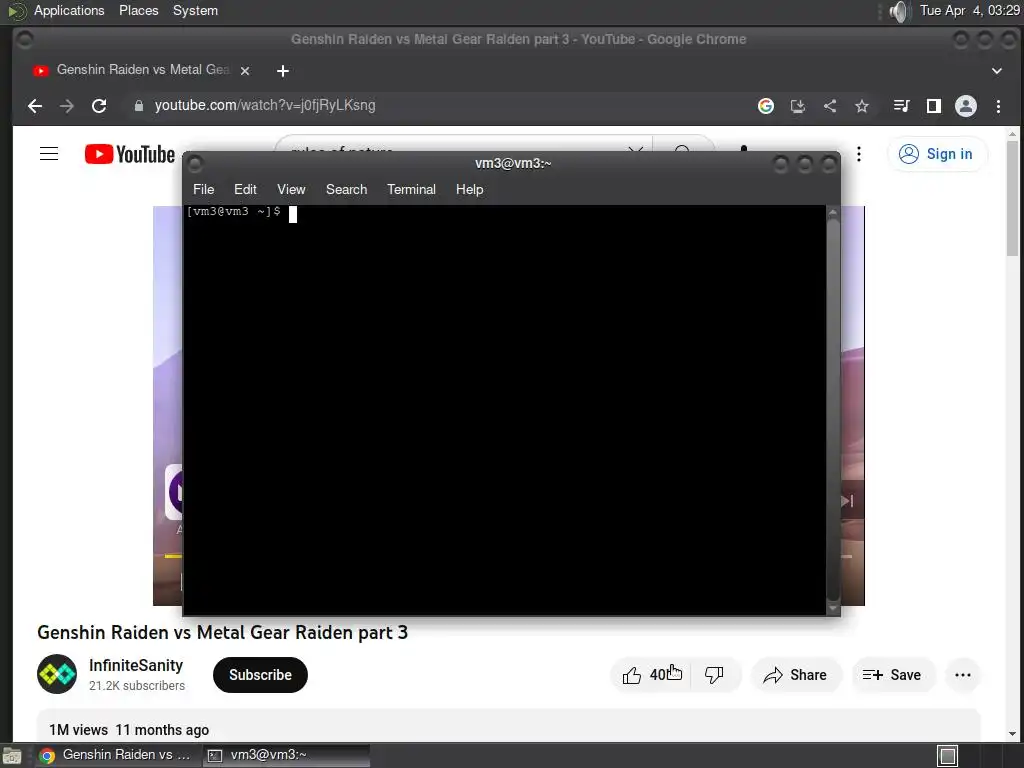Open the terminal window menu icon at its title-bar corner
The height and width of the screenshot is (768, 1024).
195,163
